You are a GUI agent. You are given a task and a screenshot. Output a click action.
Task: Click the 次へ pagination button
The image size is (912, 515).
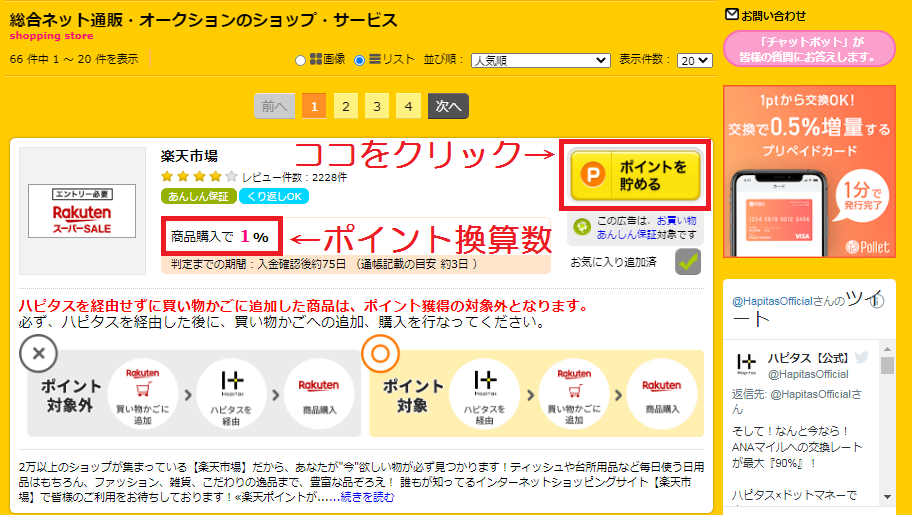pyautogui.click(x=448, y=106)
